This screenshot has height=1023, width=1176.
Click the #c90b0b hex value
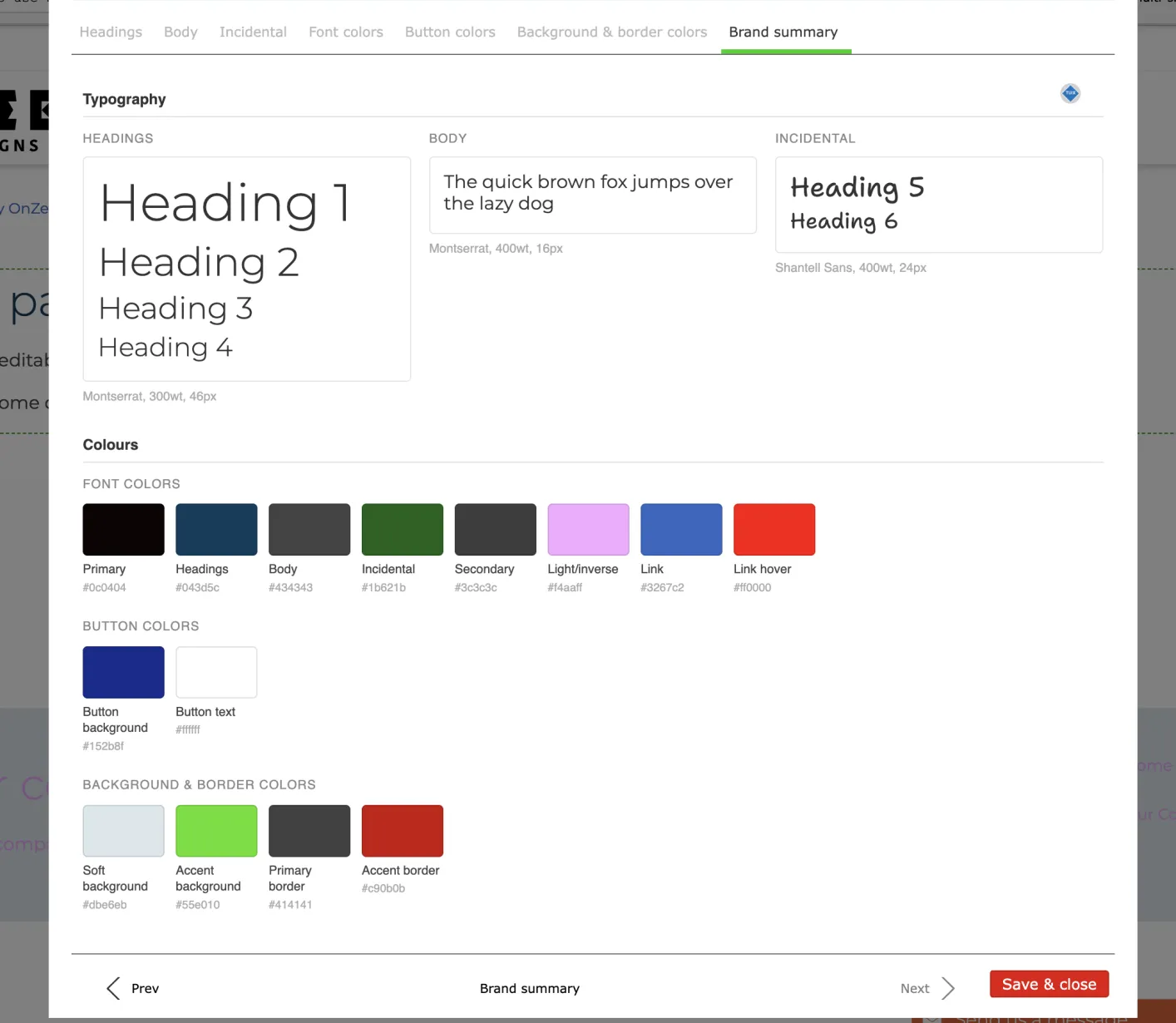[383, 888]
